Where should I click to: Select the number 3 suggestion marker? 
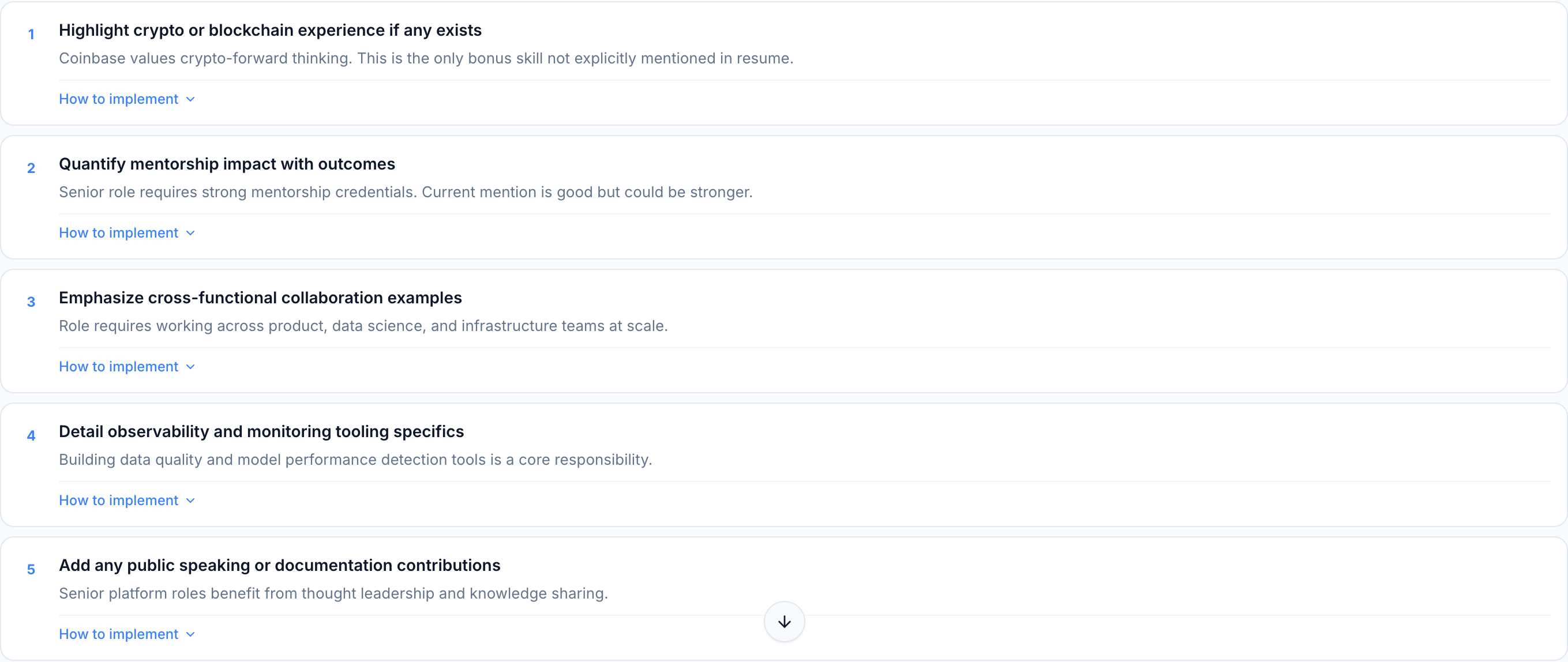[x=31, y=302]
